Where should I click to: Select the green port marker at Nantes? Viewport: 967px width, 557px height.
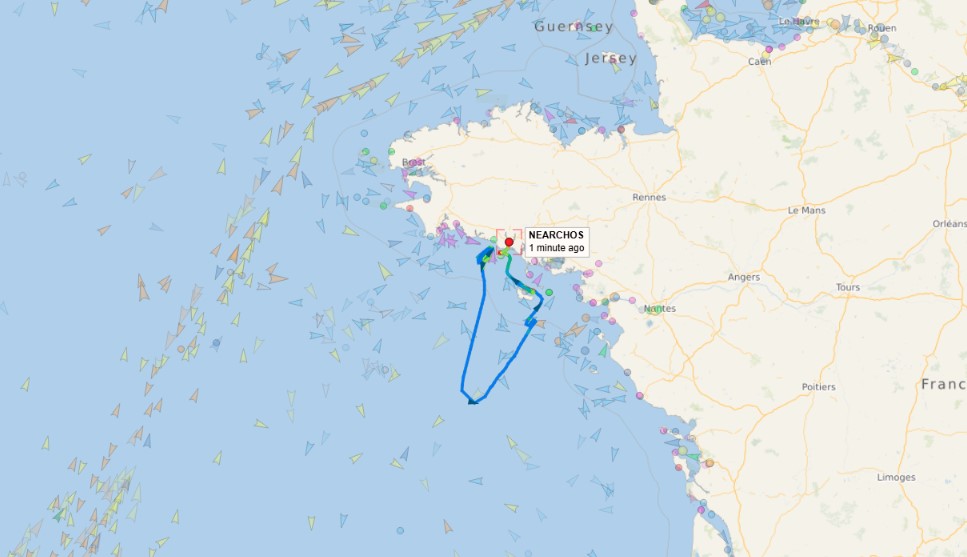(653, 311)
